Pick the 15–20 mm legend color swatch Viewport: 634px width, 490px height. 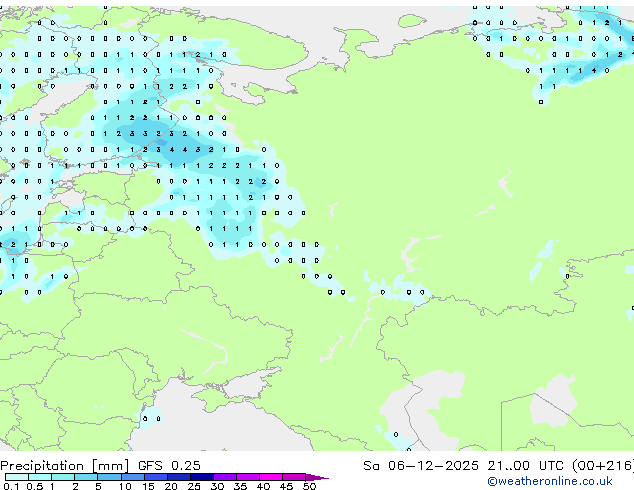coord(156,477)
